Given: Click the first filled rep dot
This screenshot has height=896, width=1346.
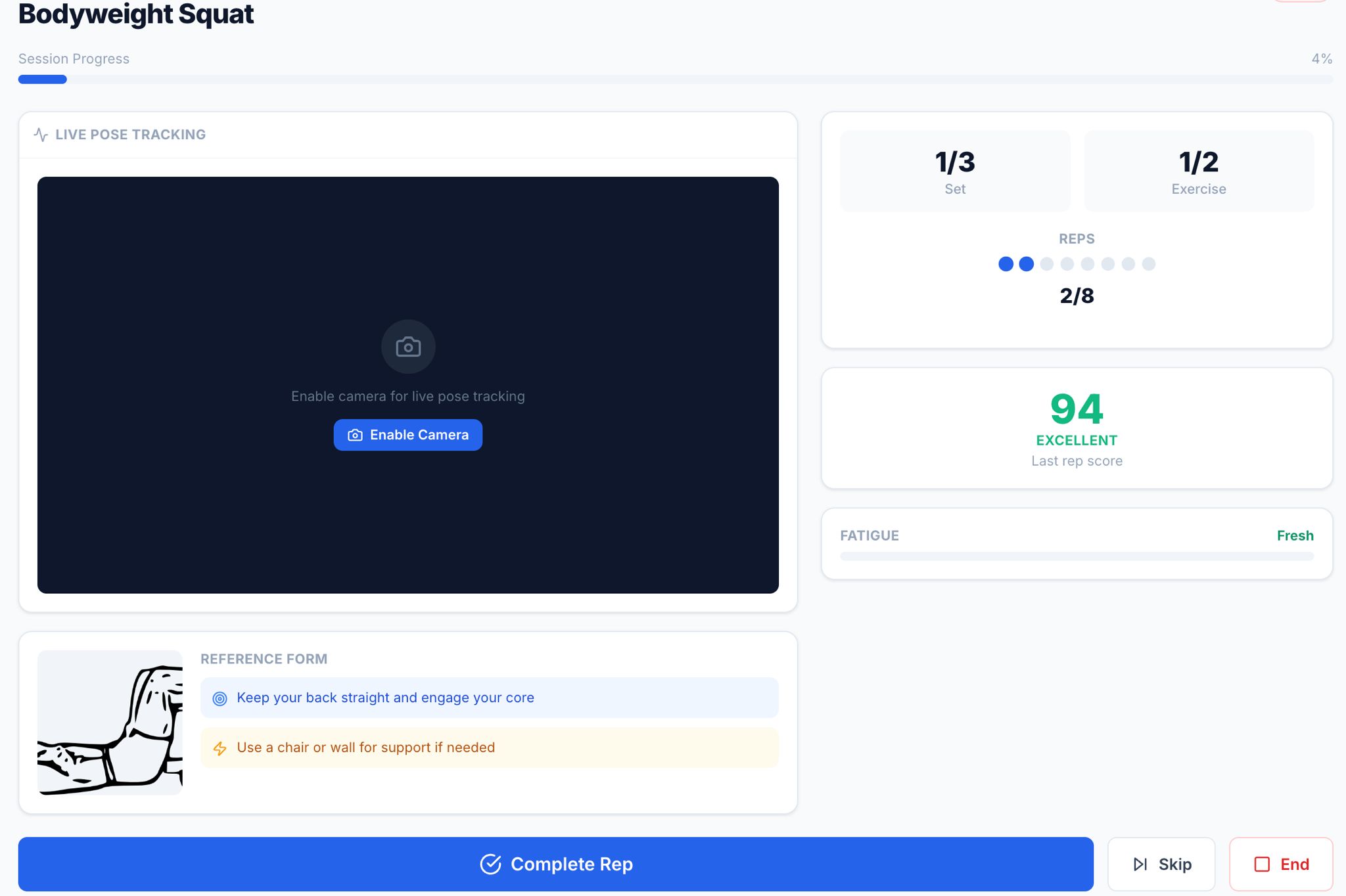Looking at the screenshot, I should [1006, 264].
